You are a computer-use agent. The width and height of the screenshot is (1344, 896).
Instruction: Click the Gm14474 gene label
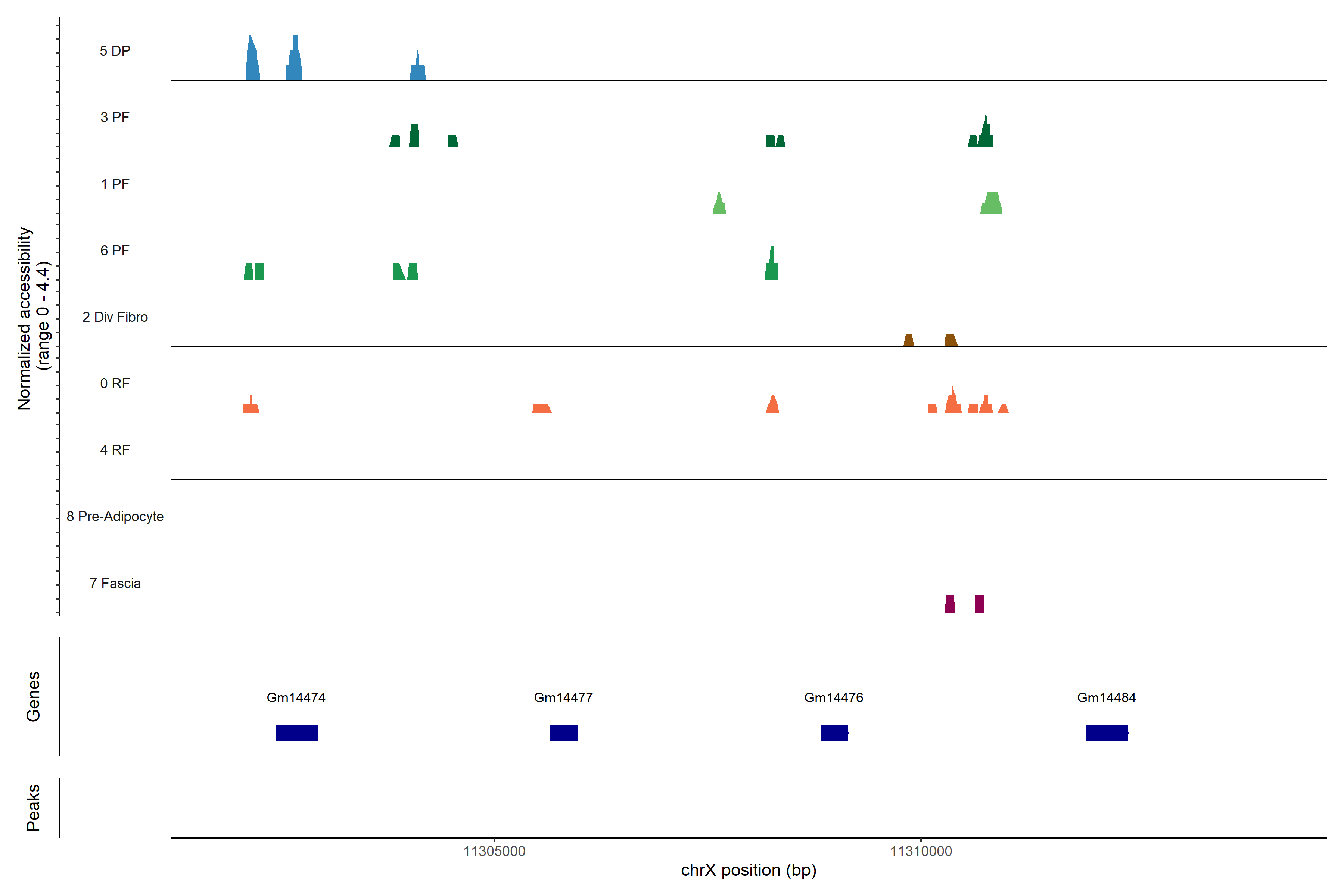click(x=296, y=698)
